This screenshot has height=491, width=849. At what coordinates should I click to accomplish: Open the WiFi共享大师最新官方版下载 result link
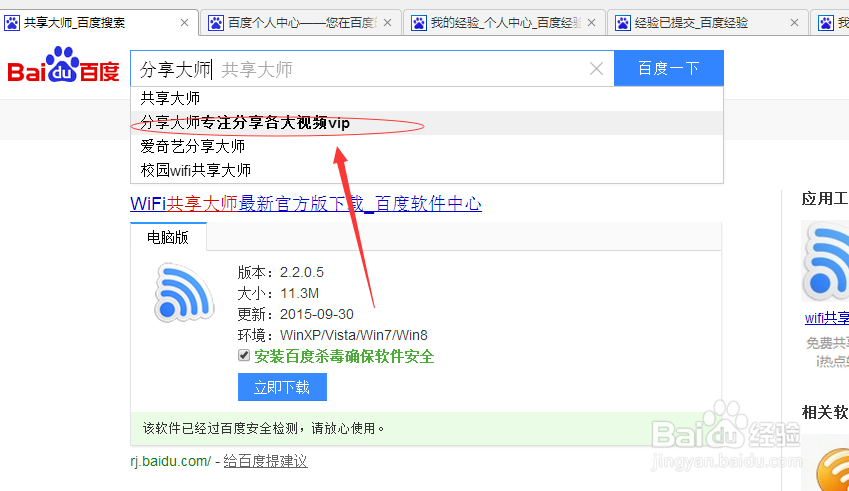[306, 204]
